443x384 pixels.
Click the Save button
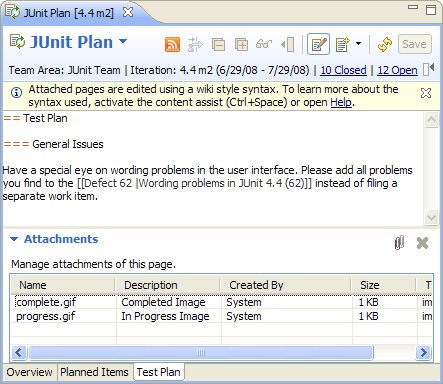415,44
